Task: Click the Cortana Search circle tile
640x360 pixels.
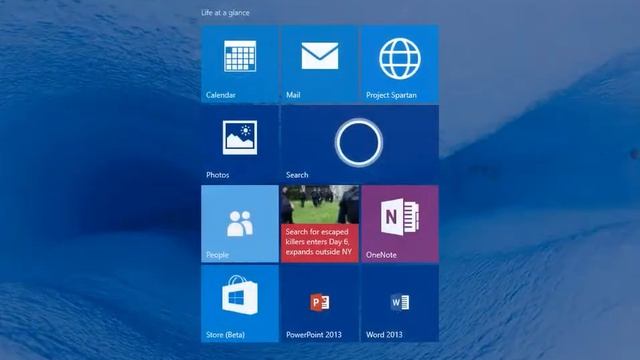Action: click(x=360, y=143)
